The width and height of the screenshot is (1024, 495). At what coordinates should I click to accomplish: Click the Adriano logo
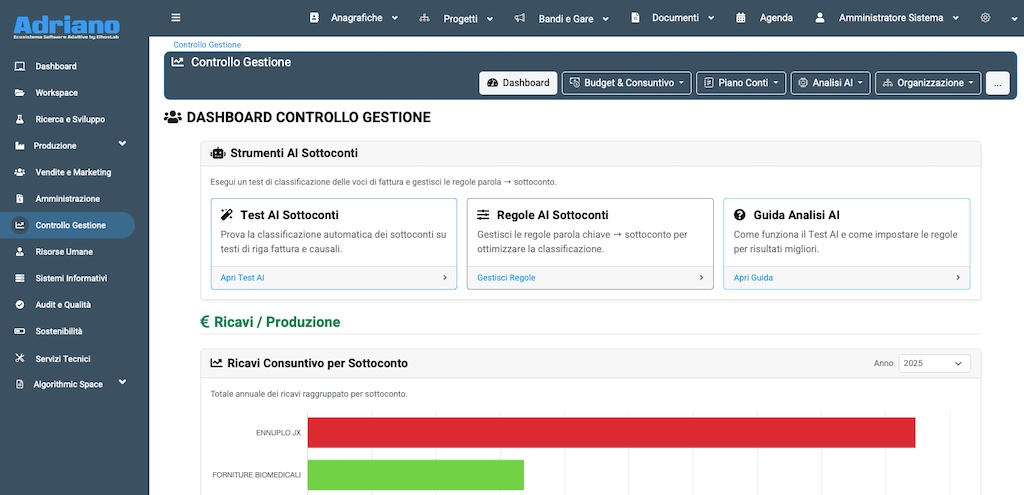[x=67, y=25]
